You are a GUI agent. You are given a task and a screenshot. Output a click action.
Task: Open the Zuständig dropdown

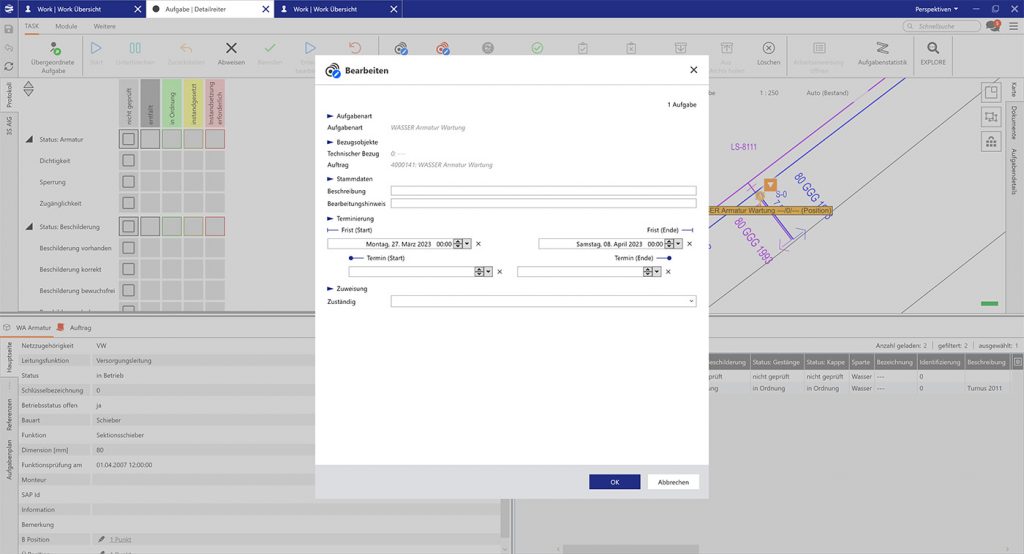691,301
